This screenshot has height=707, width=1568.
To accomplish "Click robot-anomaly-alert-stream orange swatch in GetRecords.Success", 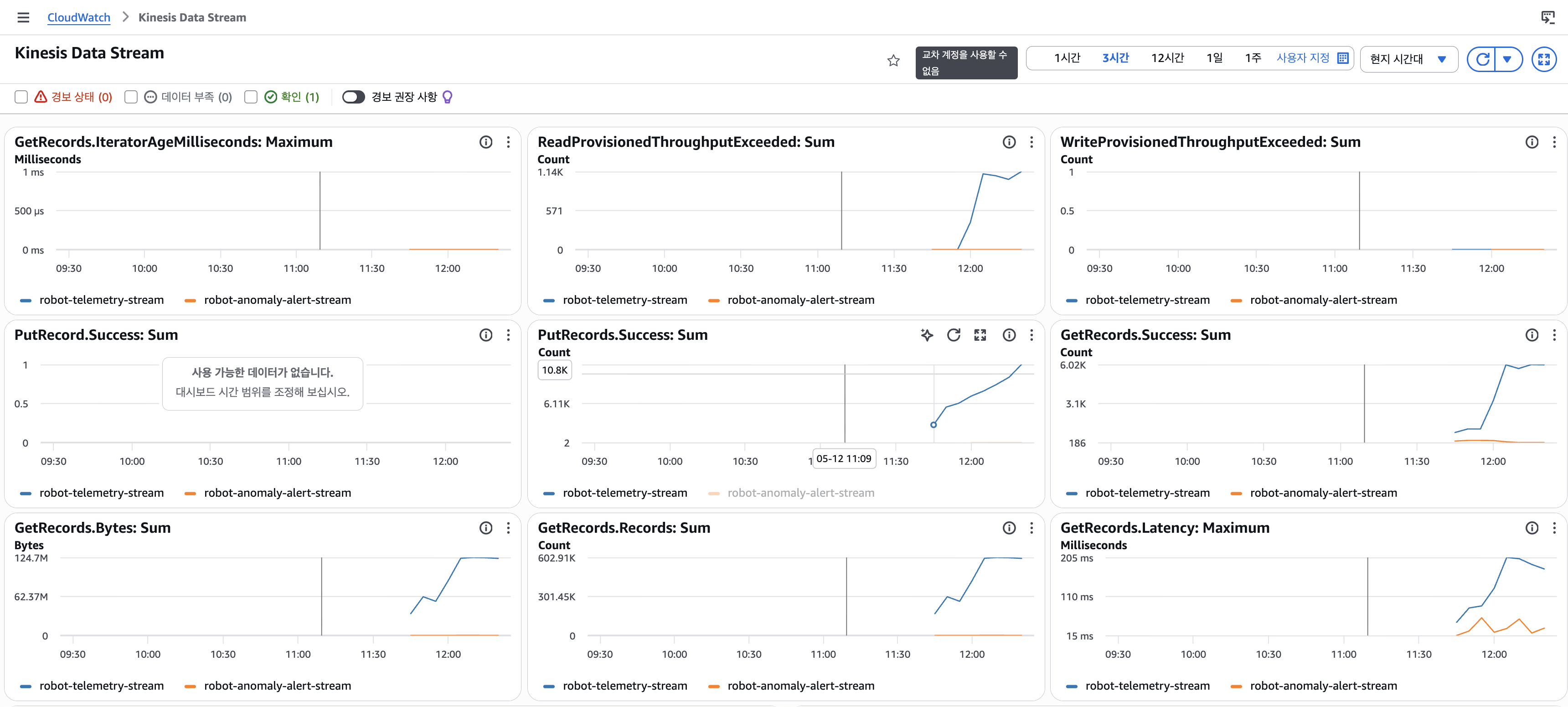I will [x=1236, y=494].
